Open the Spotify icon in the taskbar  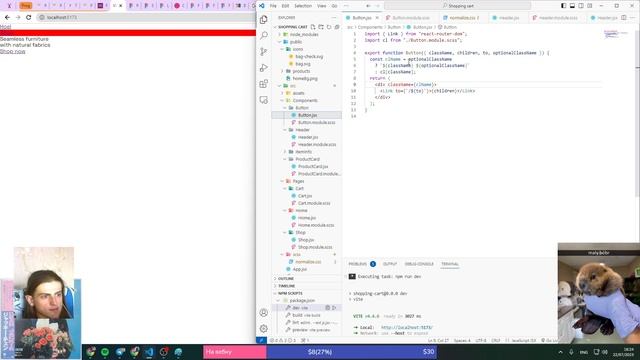coord(105,352)
